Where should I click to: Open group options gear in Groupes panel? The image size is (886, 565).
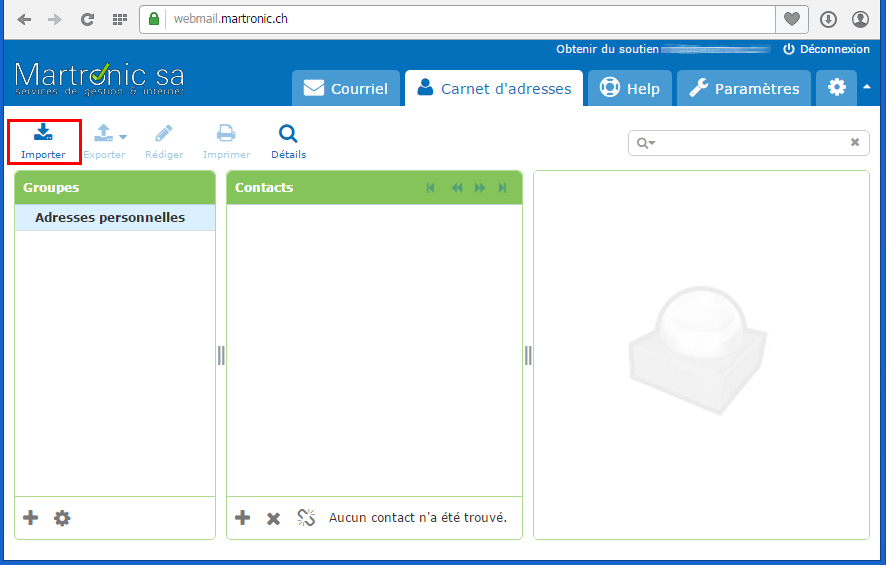(x=62, y=518)
